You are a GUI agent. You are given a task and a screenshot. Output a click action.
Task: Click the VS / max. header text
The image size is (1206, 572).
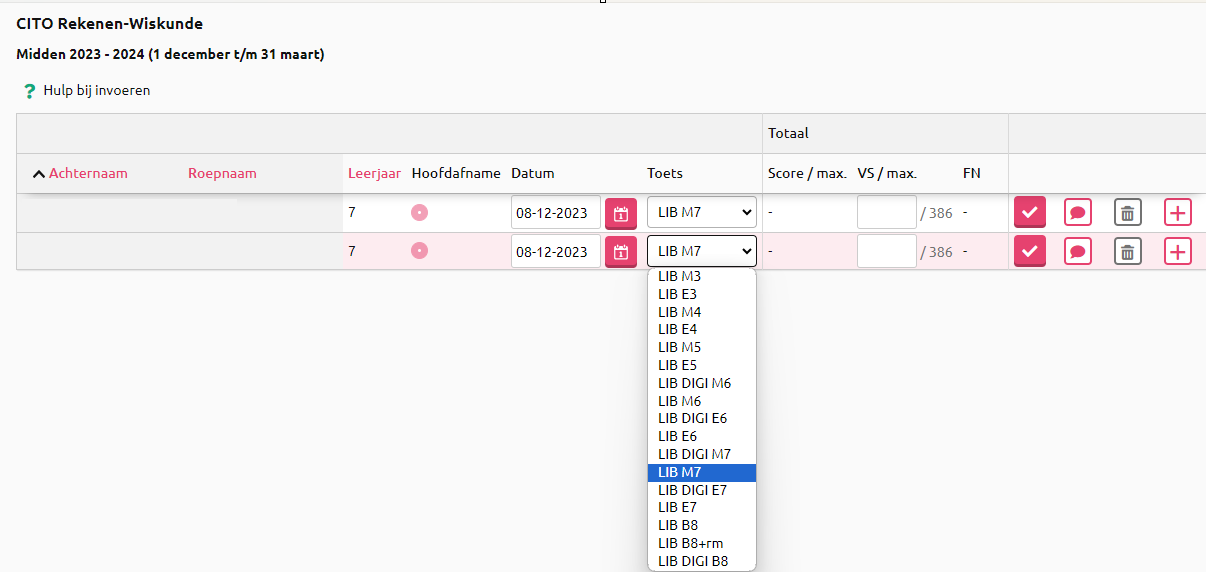click(887, 173)
